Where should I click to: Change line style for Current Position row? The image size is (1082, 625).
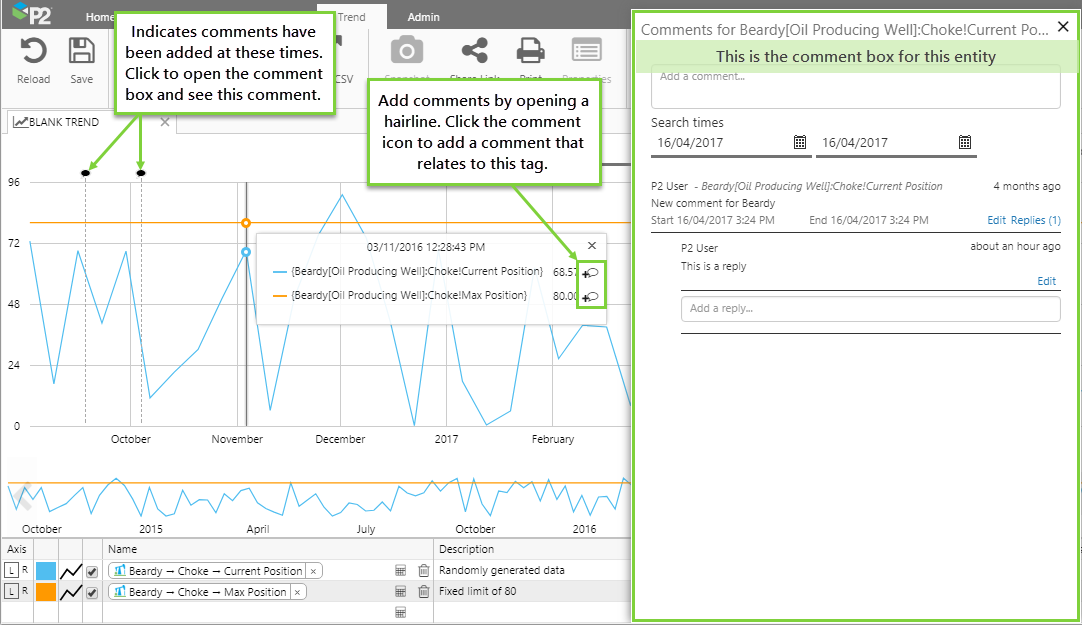coord(70,571)
